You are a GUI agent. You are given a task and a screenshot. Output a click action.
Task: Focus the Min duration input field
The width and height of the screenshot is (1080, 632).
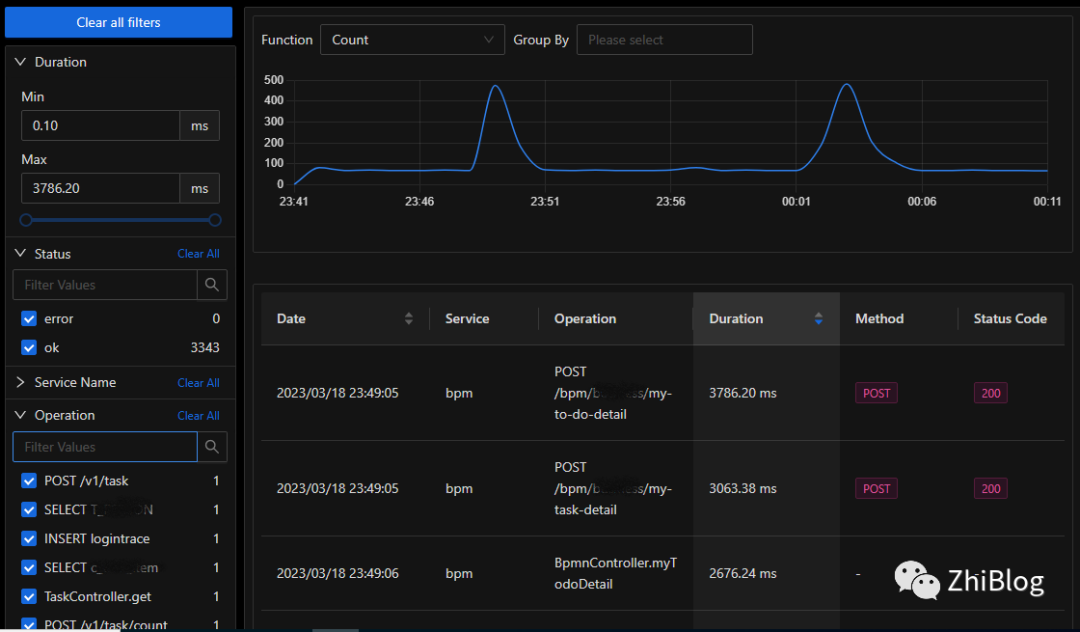click(101, 125)
